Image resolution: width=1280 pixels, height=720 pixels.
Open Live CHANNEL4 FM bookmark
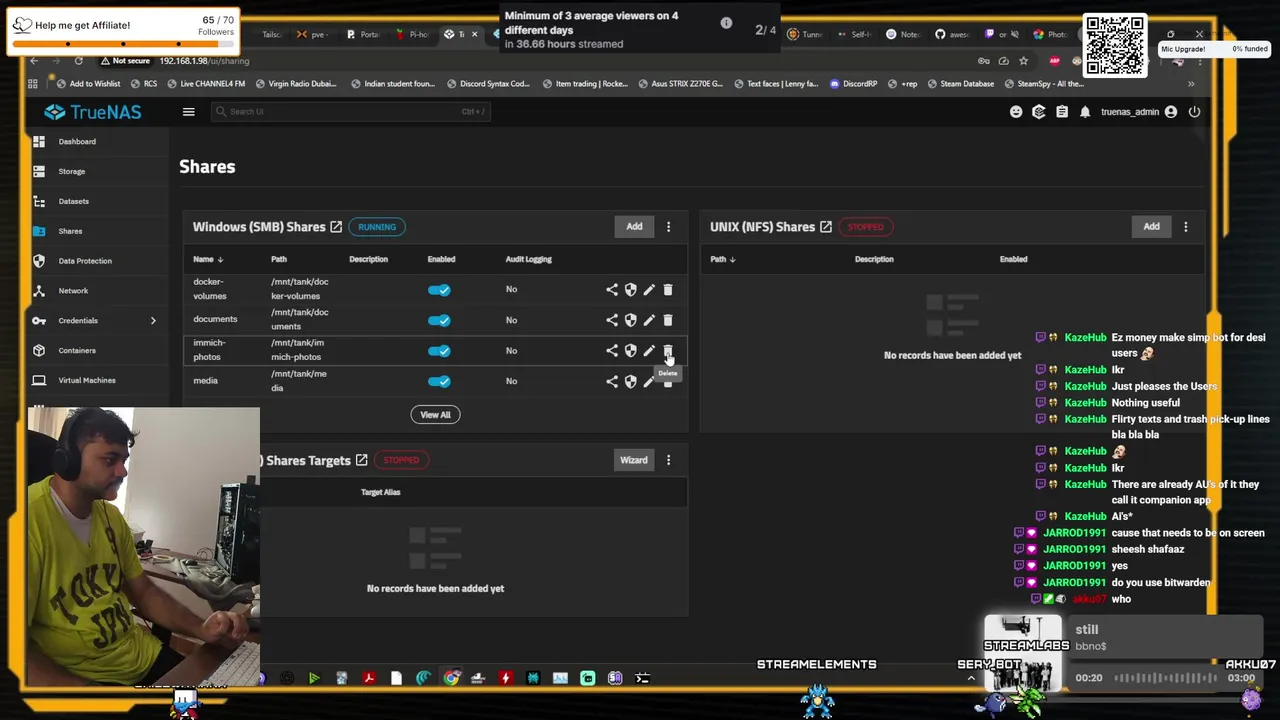pyautogui.click(x=206, y=84)
